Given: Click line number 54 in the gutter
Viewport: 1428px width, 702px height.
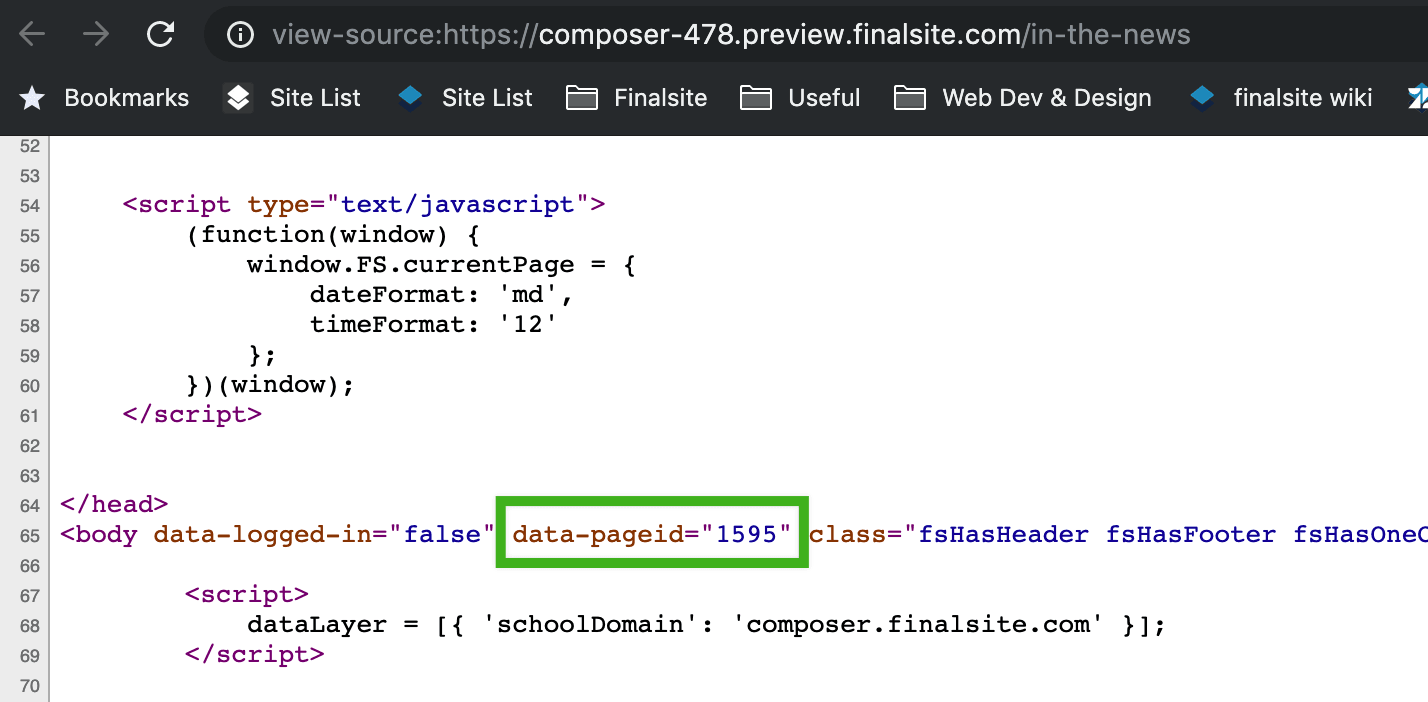Looking at the screenshot, I should tap(29, 205).
